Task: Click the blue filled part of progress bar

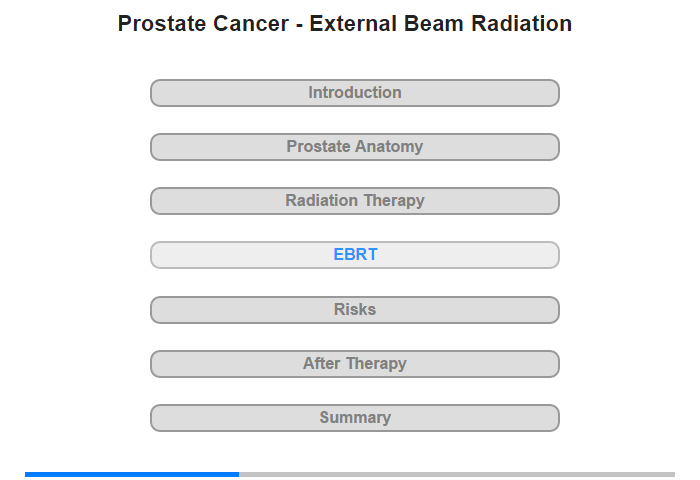Action: coord(132,474)
